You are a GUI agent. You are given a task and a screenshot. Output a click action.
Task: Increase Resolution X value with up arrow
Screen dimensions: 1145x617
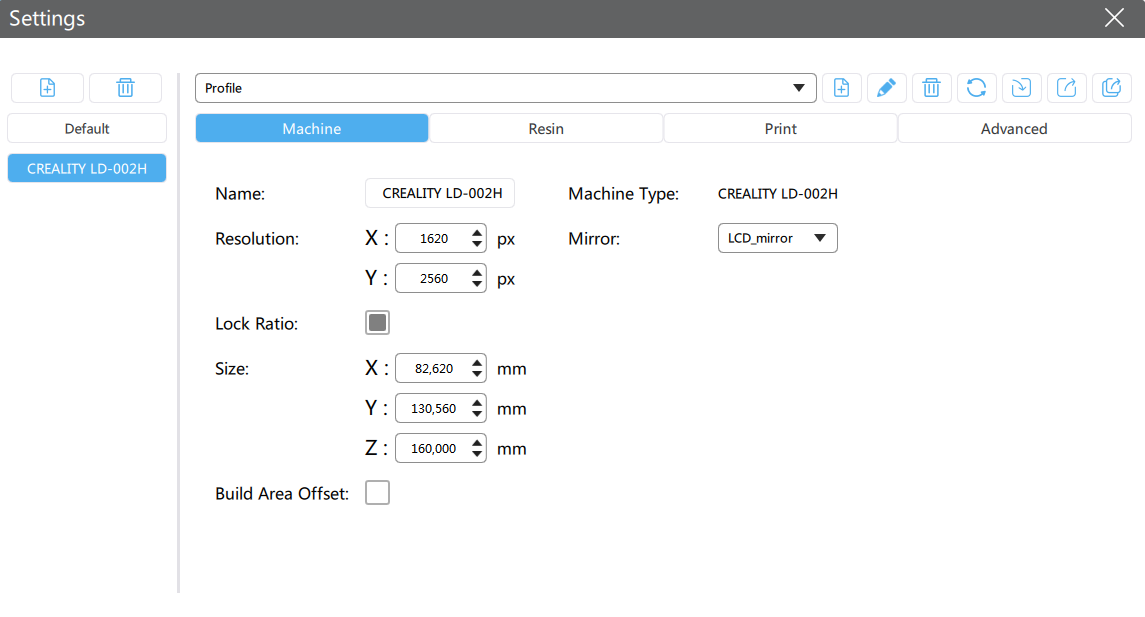click(x=477, y=233)
